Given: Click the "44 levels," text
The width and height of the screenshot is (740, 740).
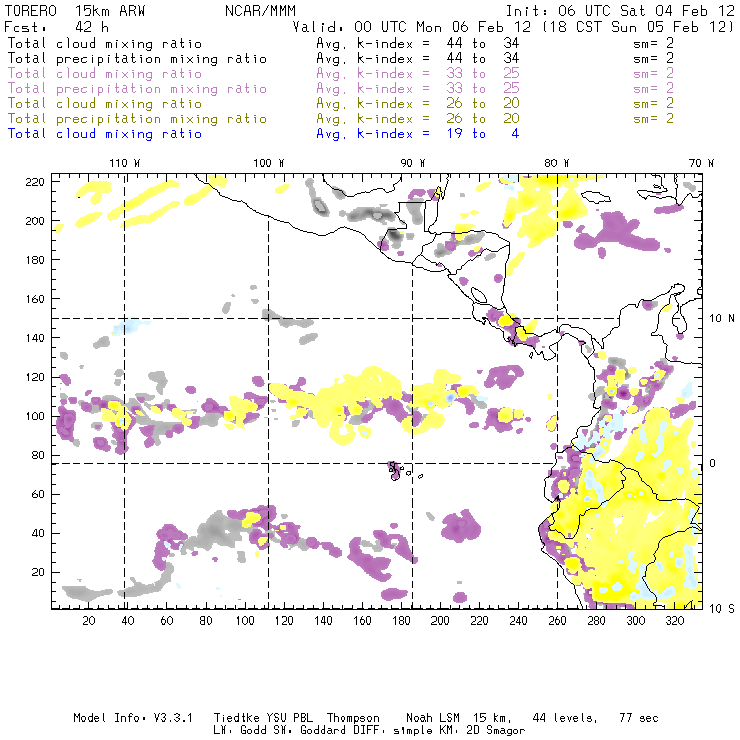Looking at the screenshot, I should pyautogui.click(x=565, y=718).
